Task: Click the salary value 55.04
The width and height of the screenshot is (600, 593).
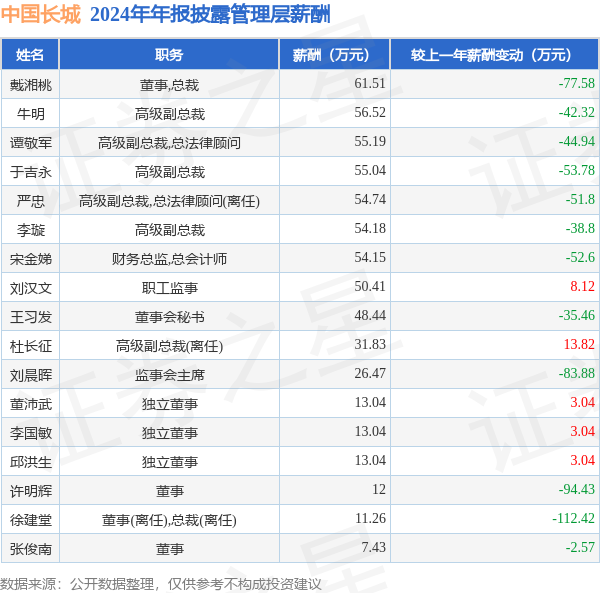Action: point(370,171)
